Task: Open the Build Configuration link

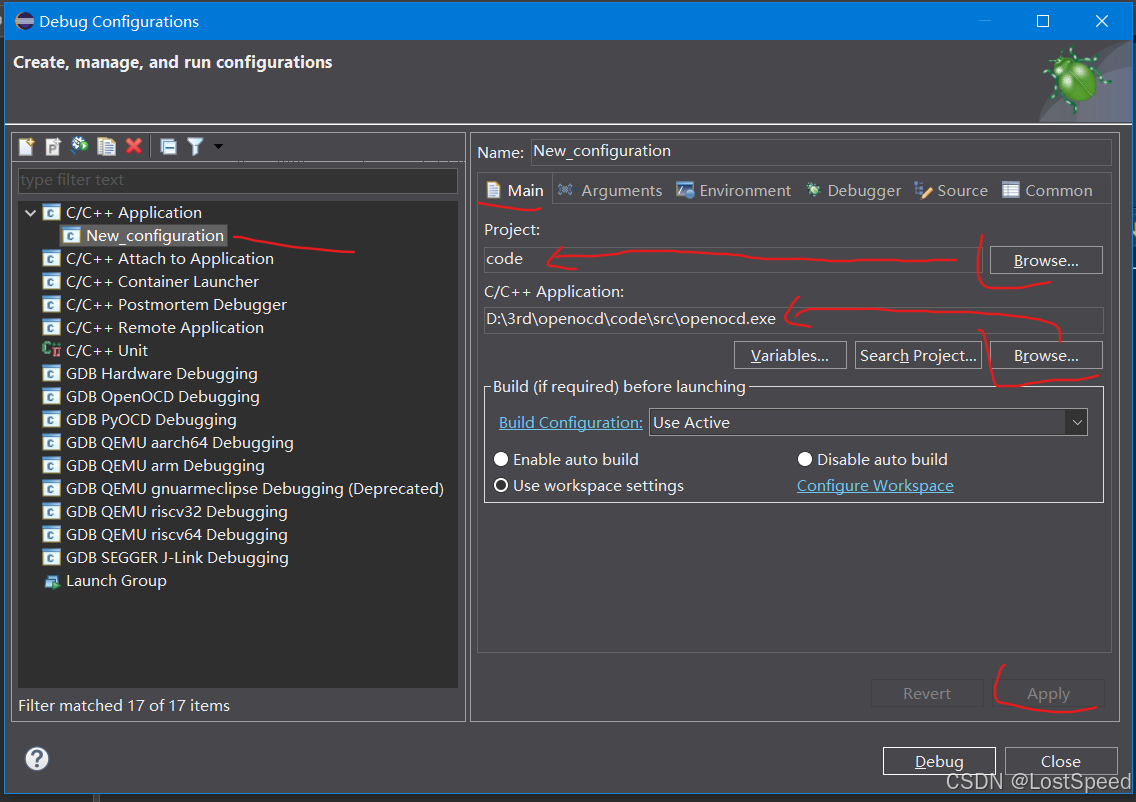Action: (571, 423)
